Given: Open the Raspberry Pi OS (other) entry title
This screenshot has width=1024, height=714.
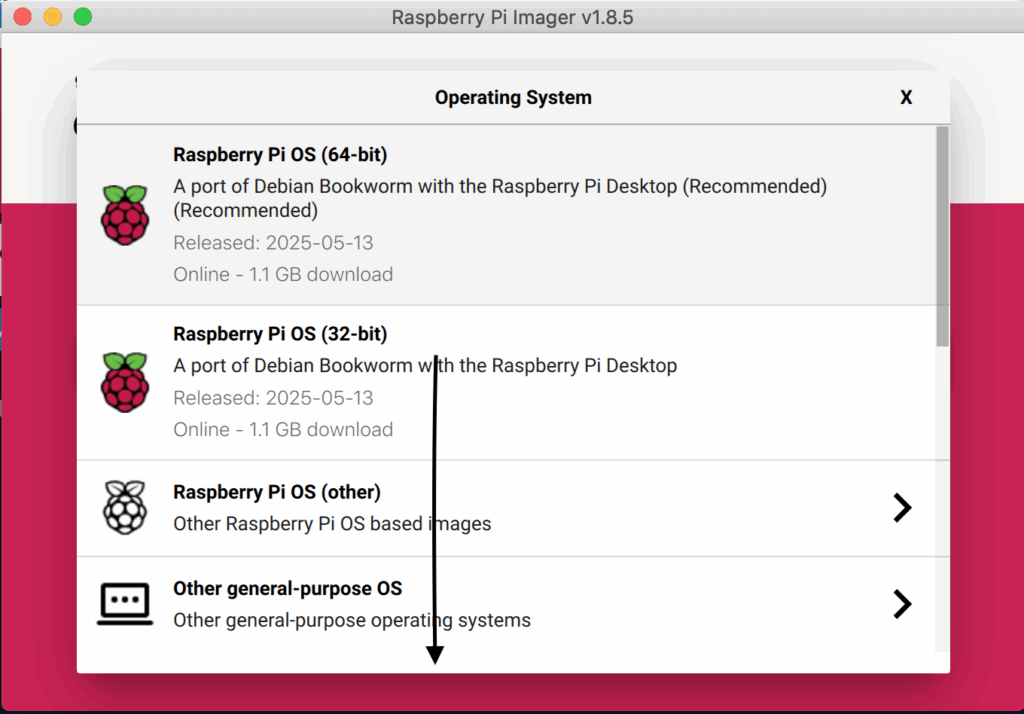Looking at the screenshot, I should click(x=277, y=492).
